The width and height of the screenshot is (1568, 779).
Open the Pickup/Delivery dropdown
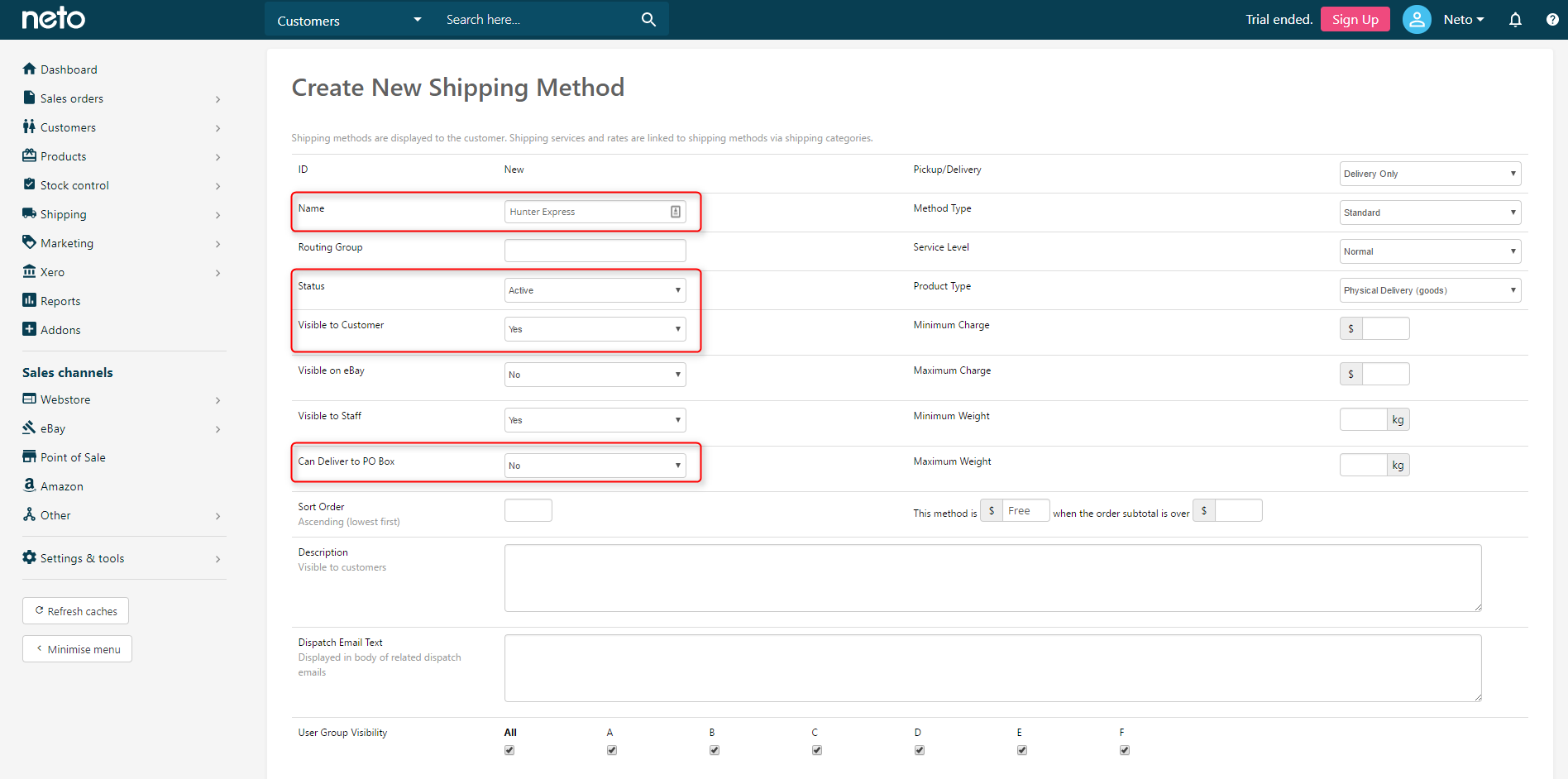(1431, 174)
